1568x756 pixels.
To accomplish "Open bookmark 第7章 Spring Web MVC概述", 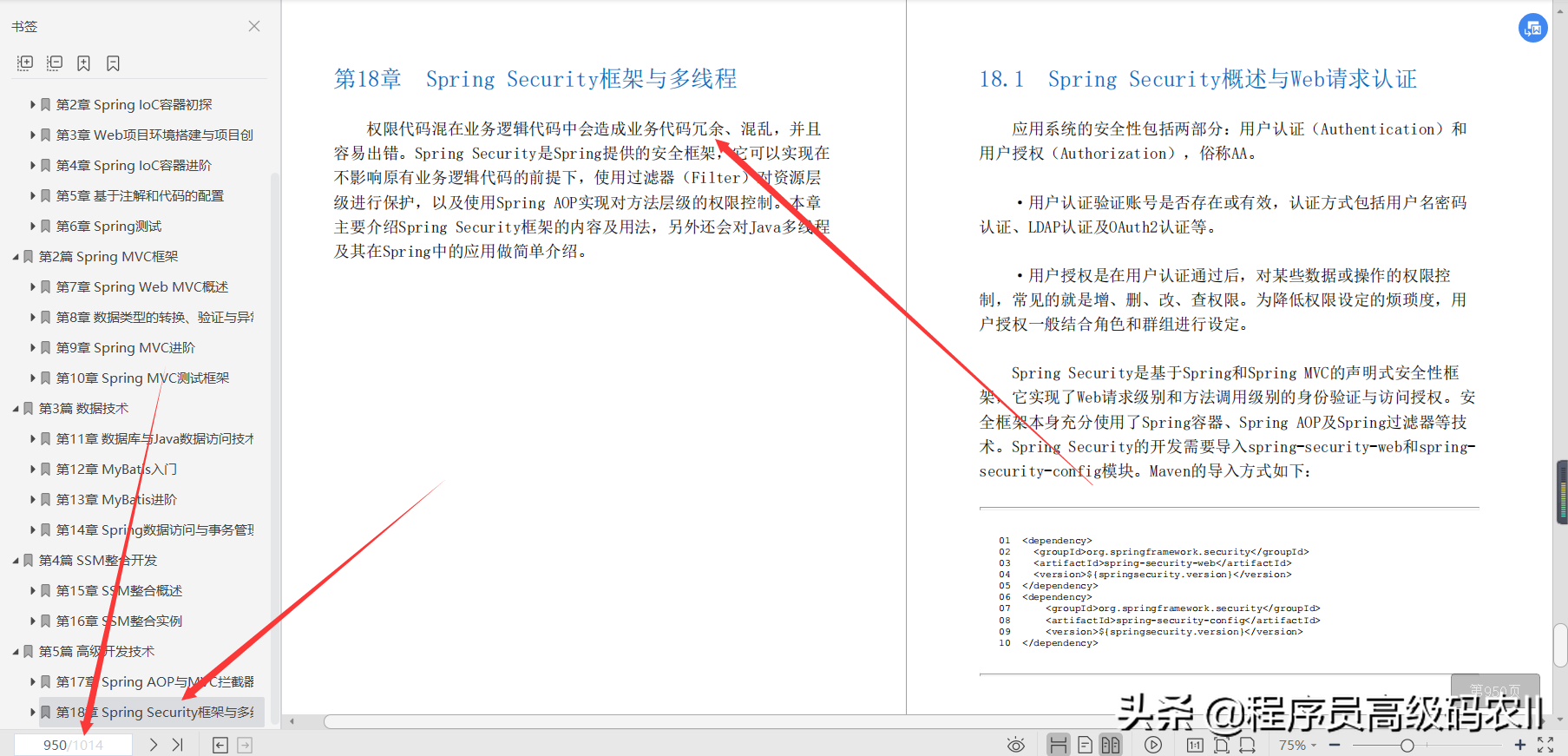I will pos(142,286).
